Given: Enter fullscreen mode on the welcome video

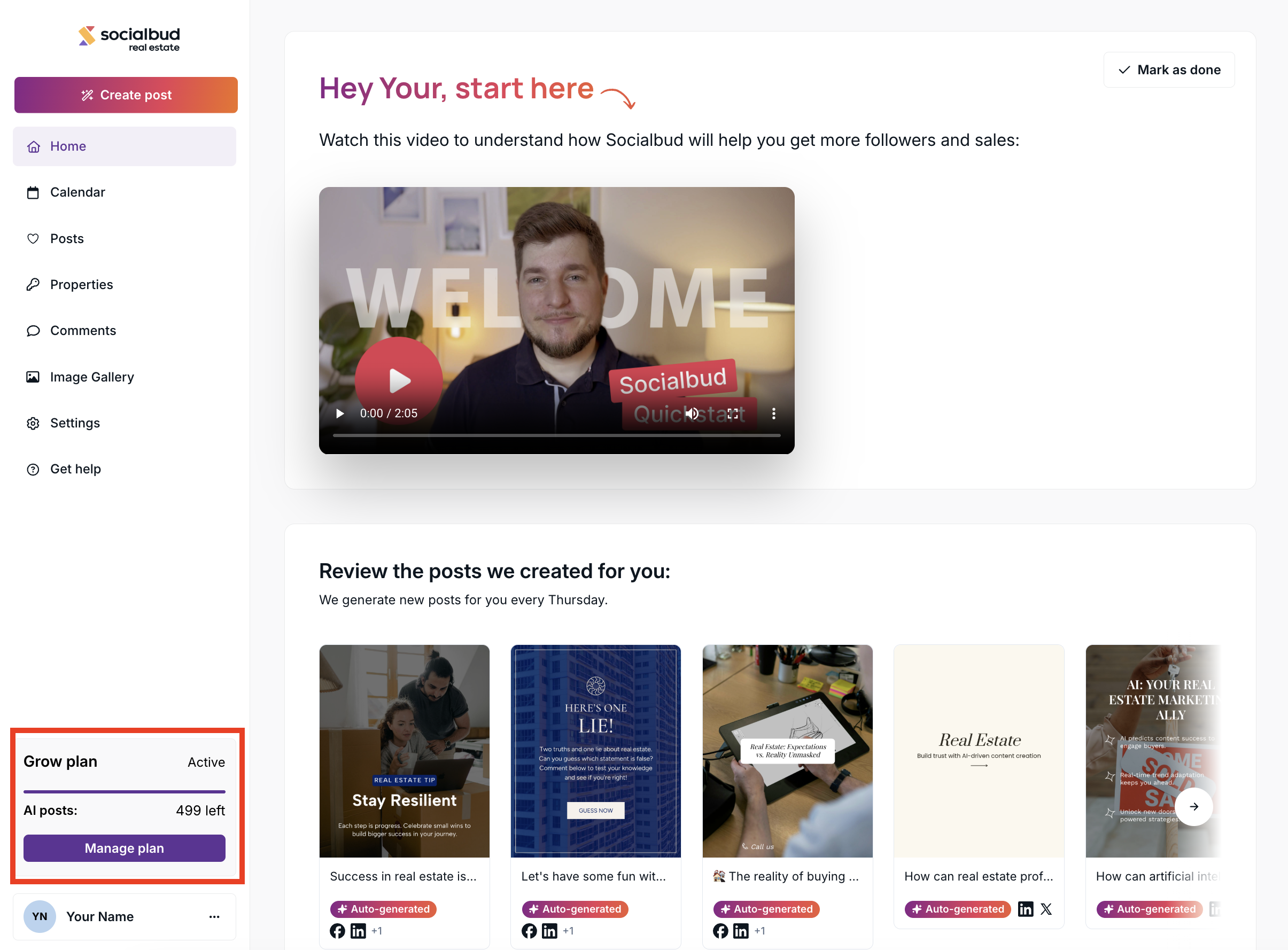Looking at the screenshot, I should [732, 414].
